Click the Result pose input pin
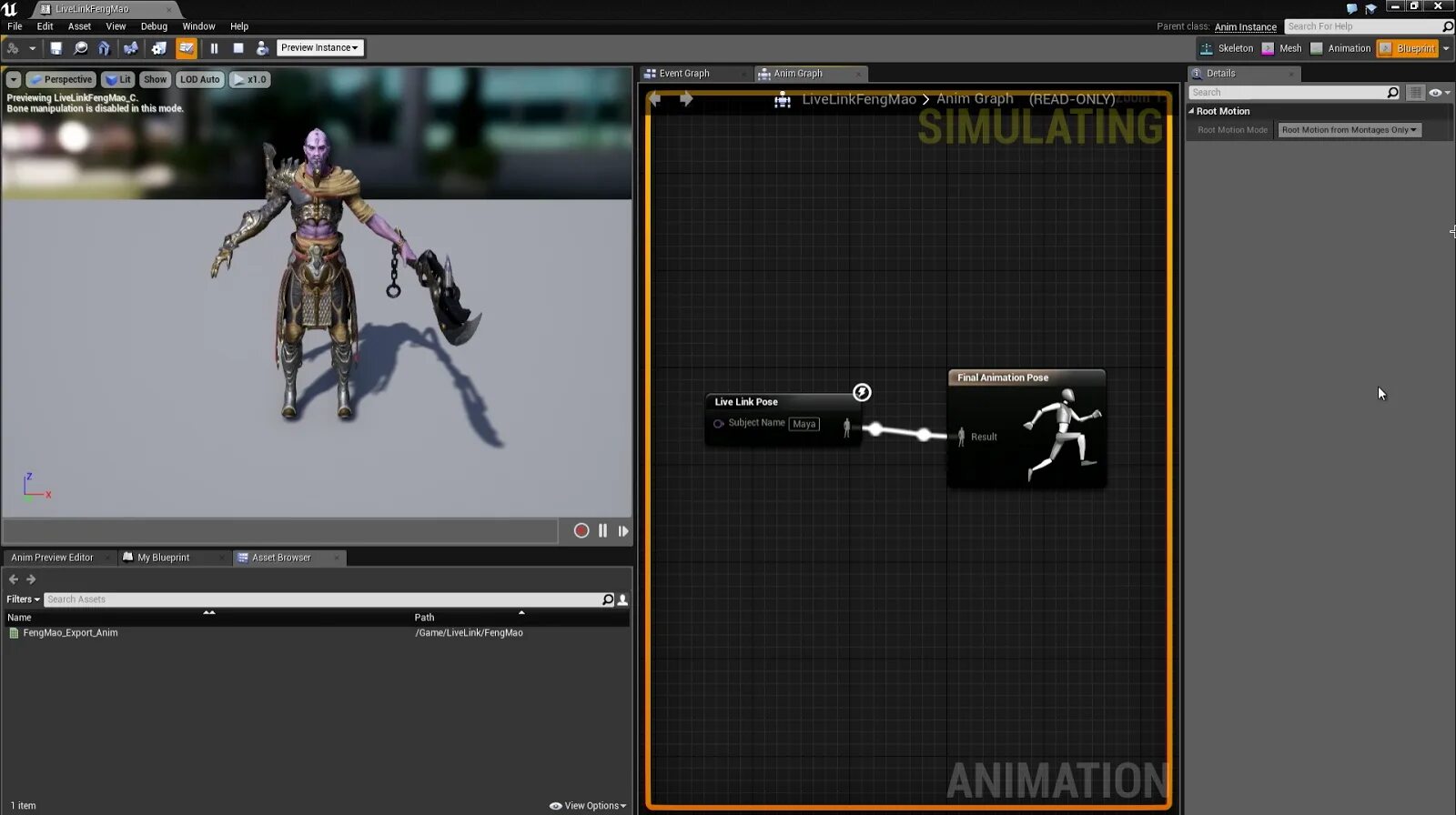The width and height of the screenshot is (1456, 815). tap(961, 438)
